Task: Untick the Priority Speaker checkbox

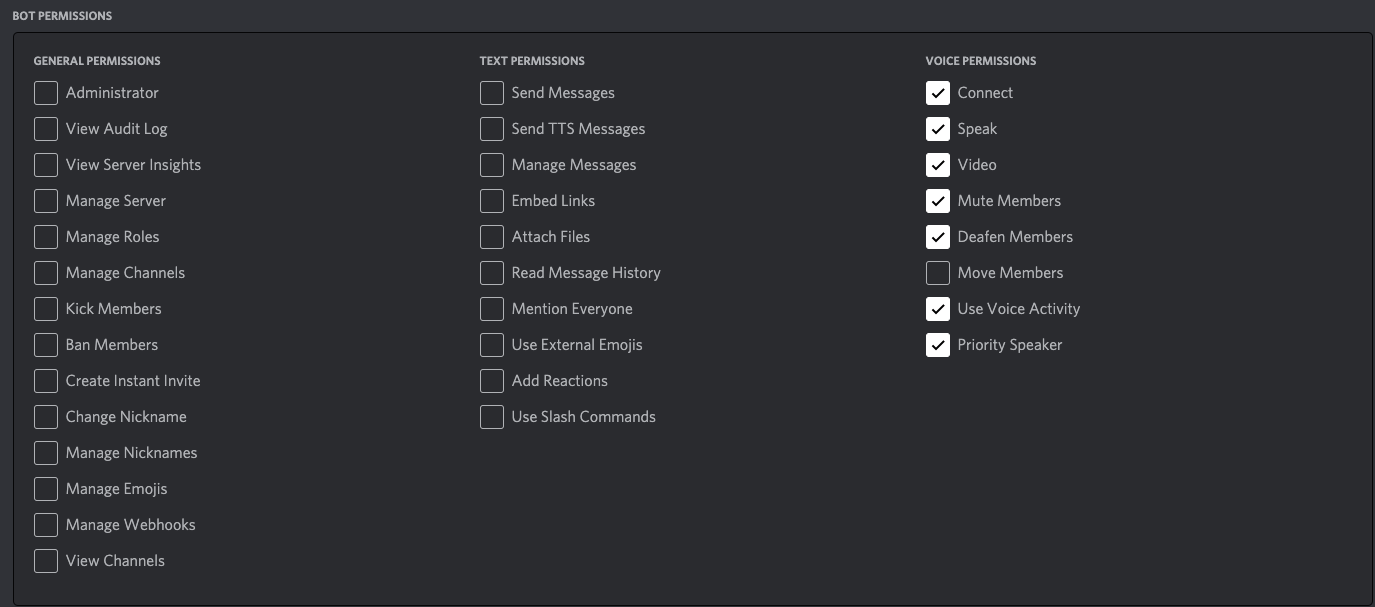Action: [938, 345]
